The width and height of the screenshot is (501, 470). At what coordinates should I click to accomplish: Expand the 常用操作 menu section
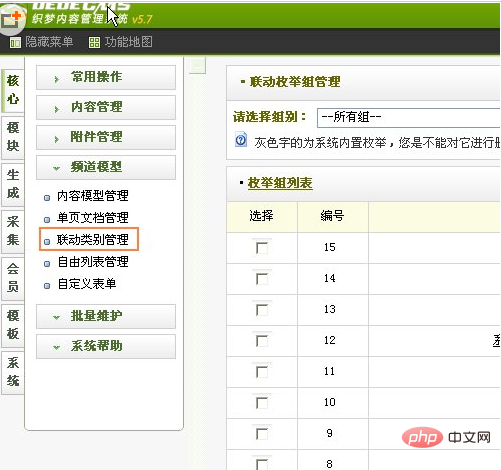(106, 77)
